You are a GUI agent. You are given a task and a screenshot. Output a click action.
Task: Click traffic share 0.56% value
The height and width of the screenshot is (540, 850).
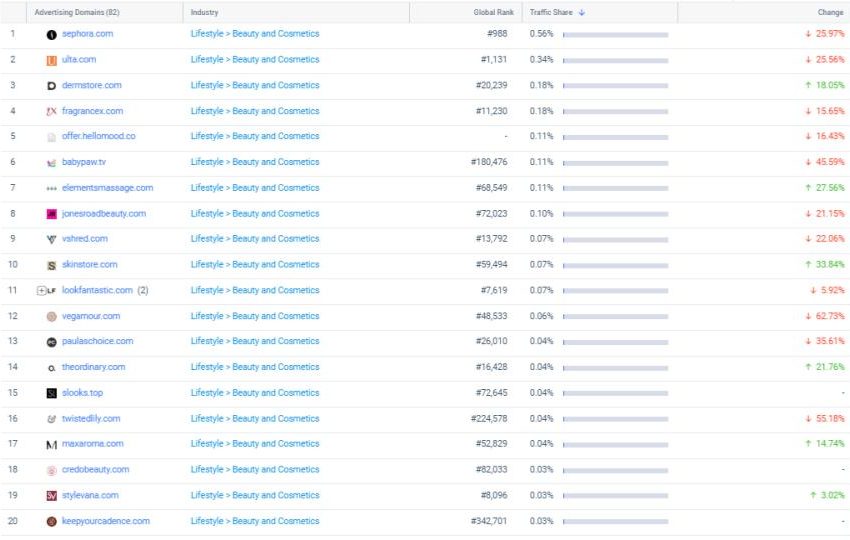(542, 34)
